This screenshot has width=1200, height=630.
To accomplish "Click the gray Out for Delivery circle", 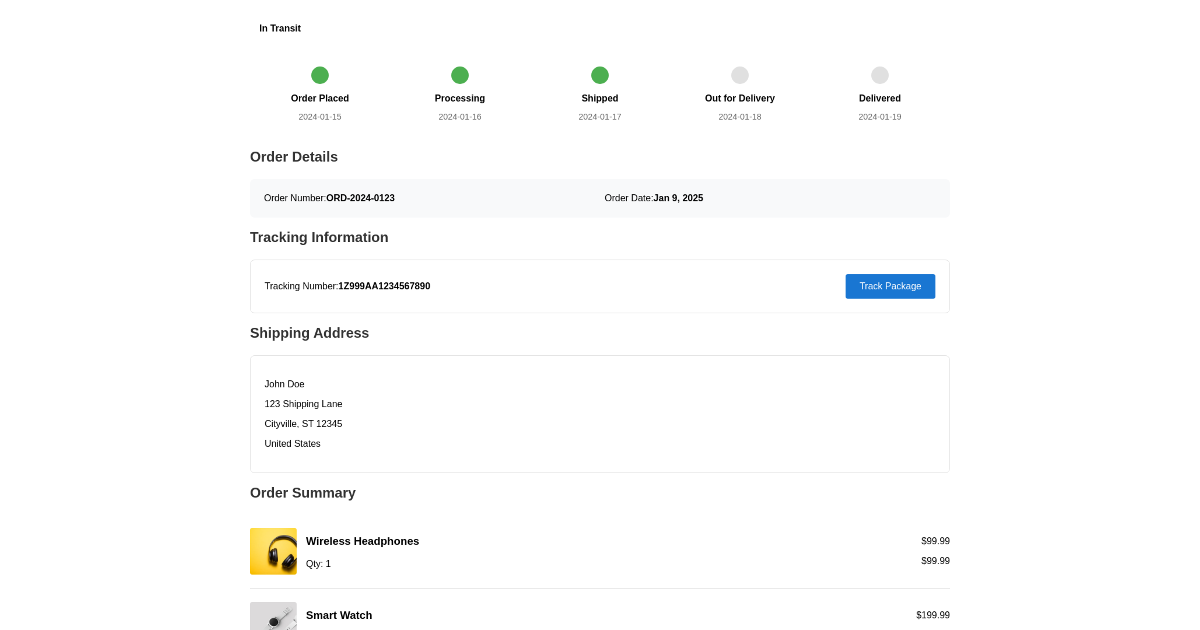I will click(x=740, y=75).
